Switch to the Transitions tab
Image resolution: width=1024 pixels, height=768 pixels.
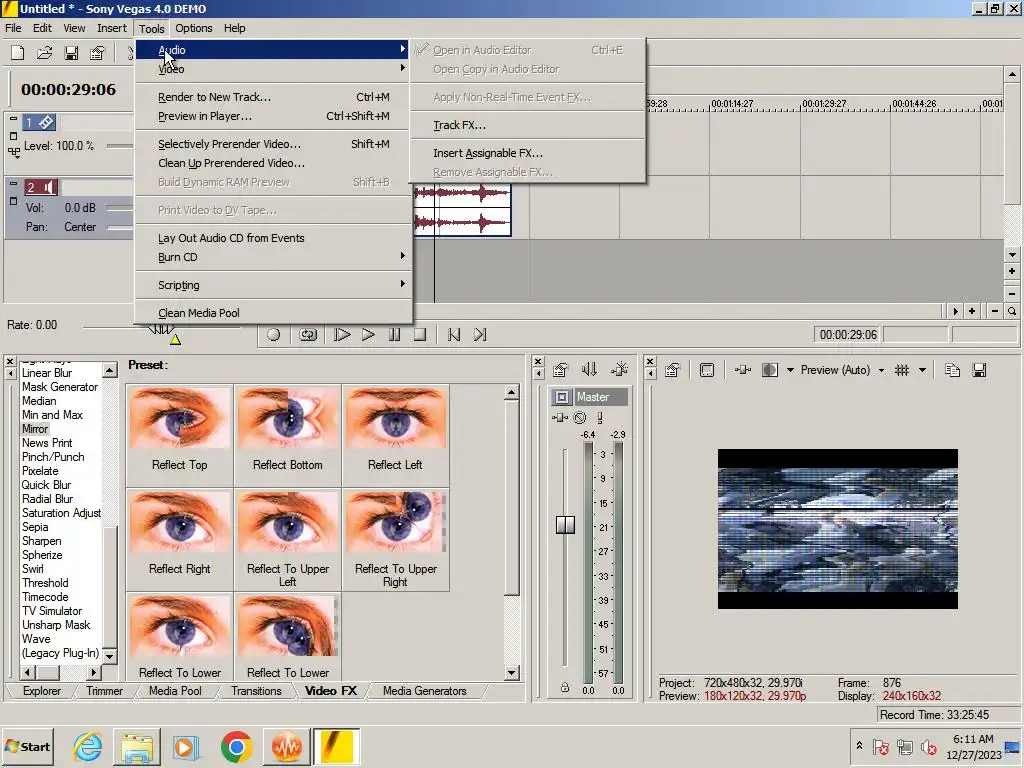[x=256, y=691]
